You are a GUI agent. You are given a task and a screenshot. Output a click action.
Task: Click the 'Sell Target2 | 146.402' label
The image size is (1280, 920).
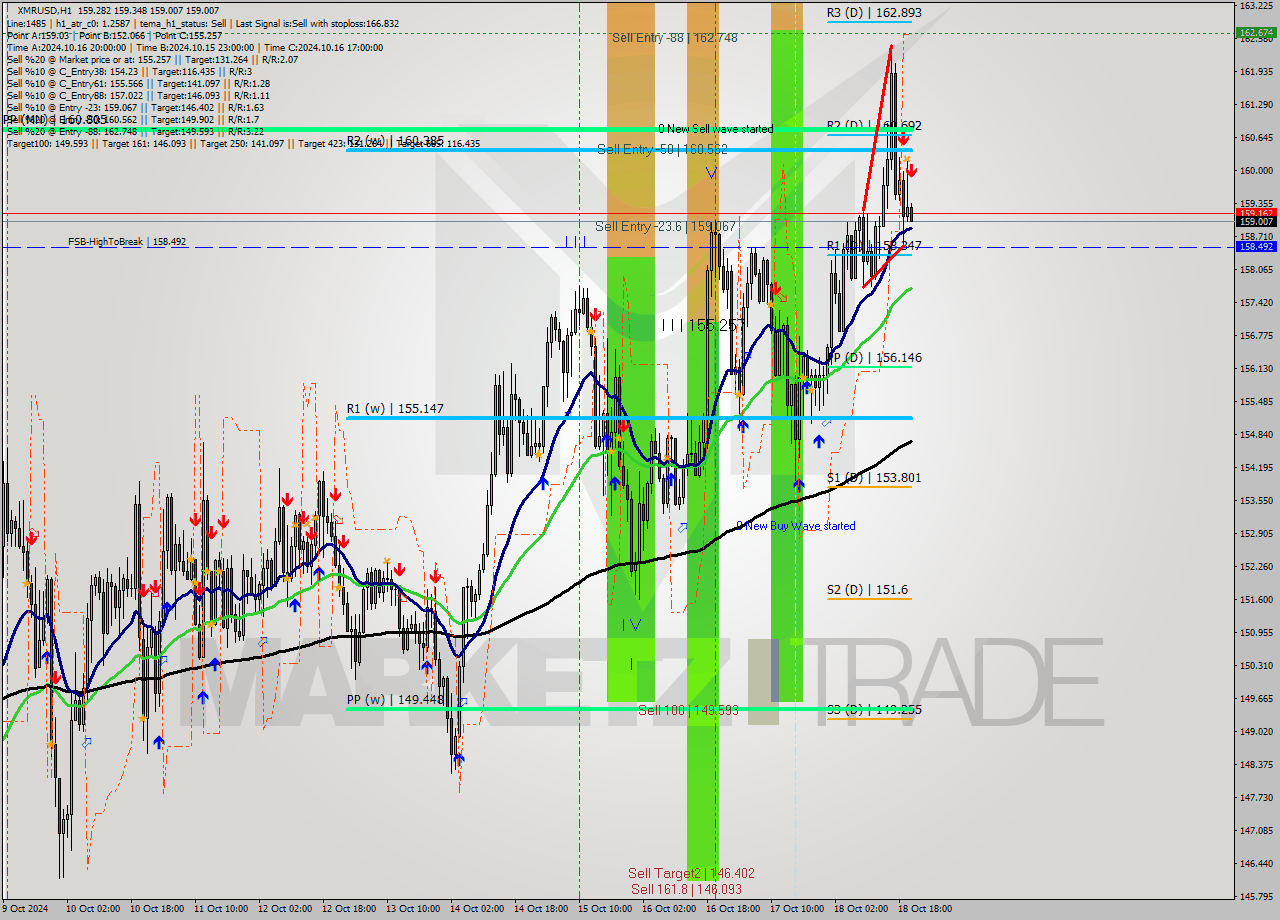coord(691,874)
